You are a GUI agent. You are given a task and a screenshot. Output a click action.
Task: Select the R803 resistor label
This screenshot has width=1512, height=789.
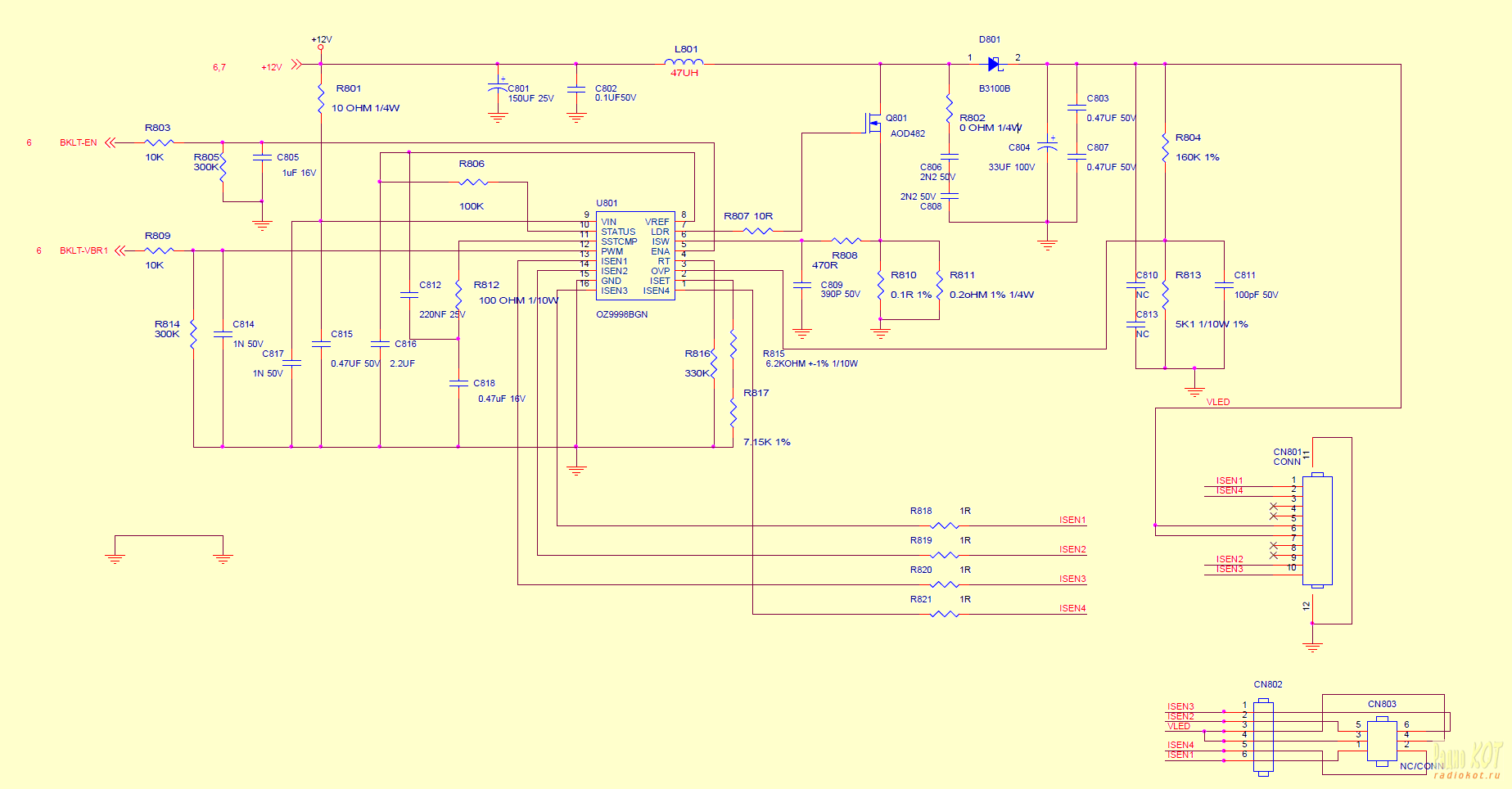158,128
